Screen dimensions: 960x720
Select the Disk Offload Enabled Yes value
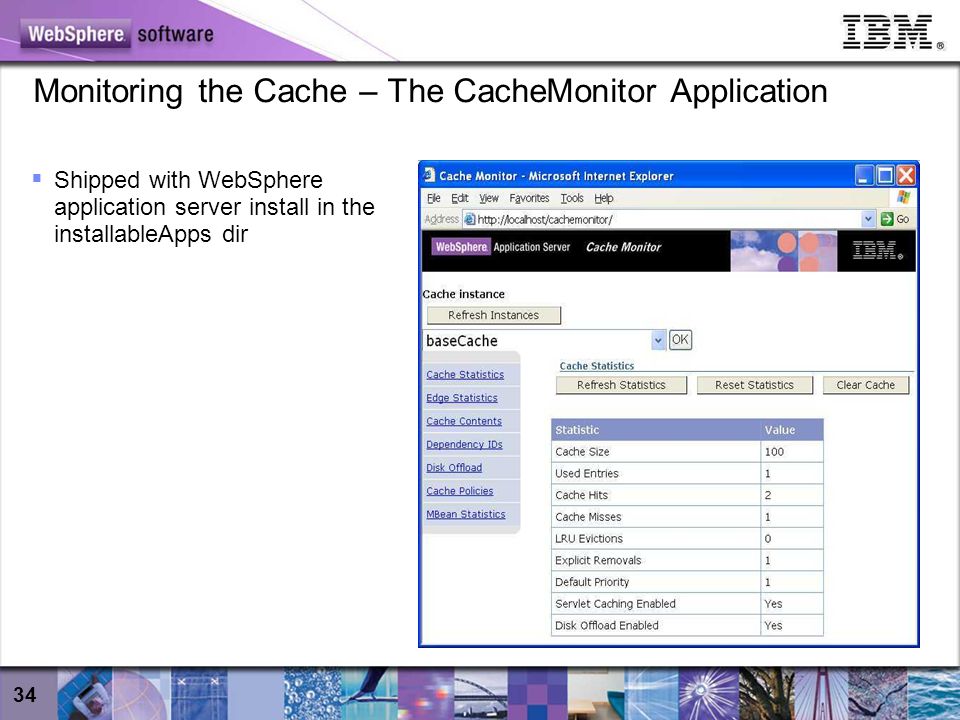[x=773, y=626]
